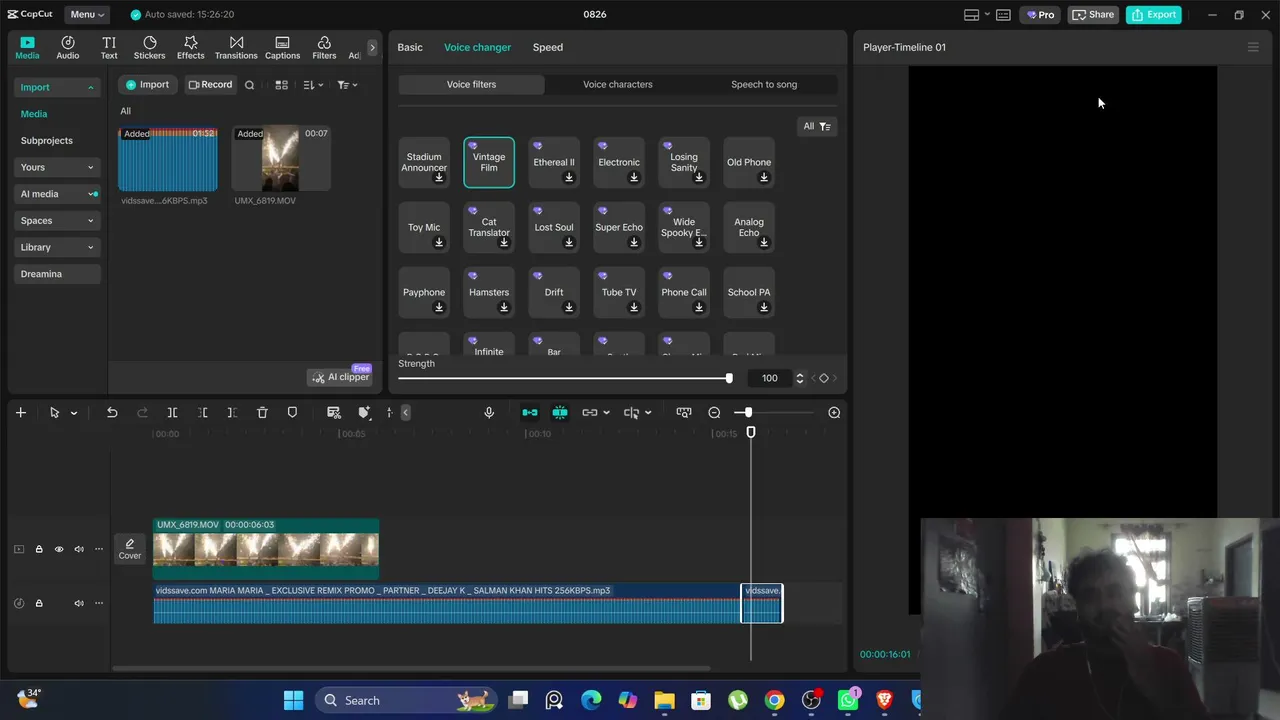Open the AI clipper tool
Image resolution: width=1280 pixels, height=720 pixels.
coord(340,377)
